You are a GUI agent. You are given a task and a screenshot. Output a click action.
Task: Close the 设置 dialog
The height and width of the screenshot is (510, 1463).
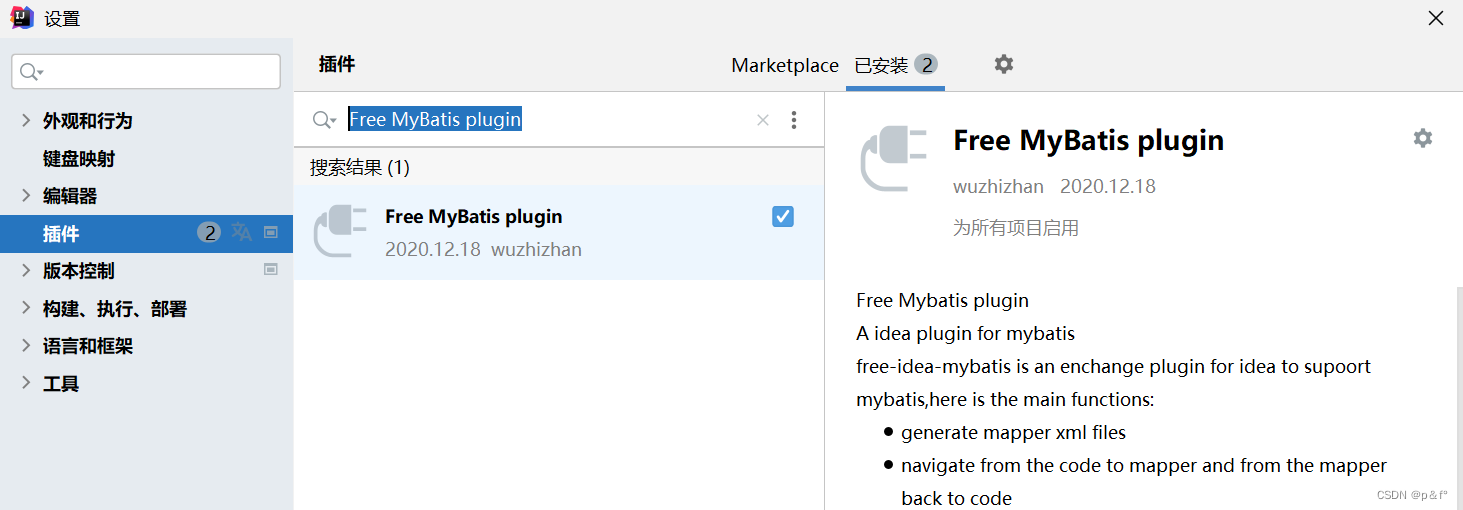tap(1436, 18)
